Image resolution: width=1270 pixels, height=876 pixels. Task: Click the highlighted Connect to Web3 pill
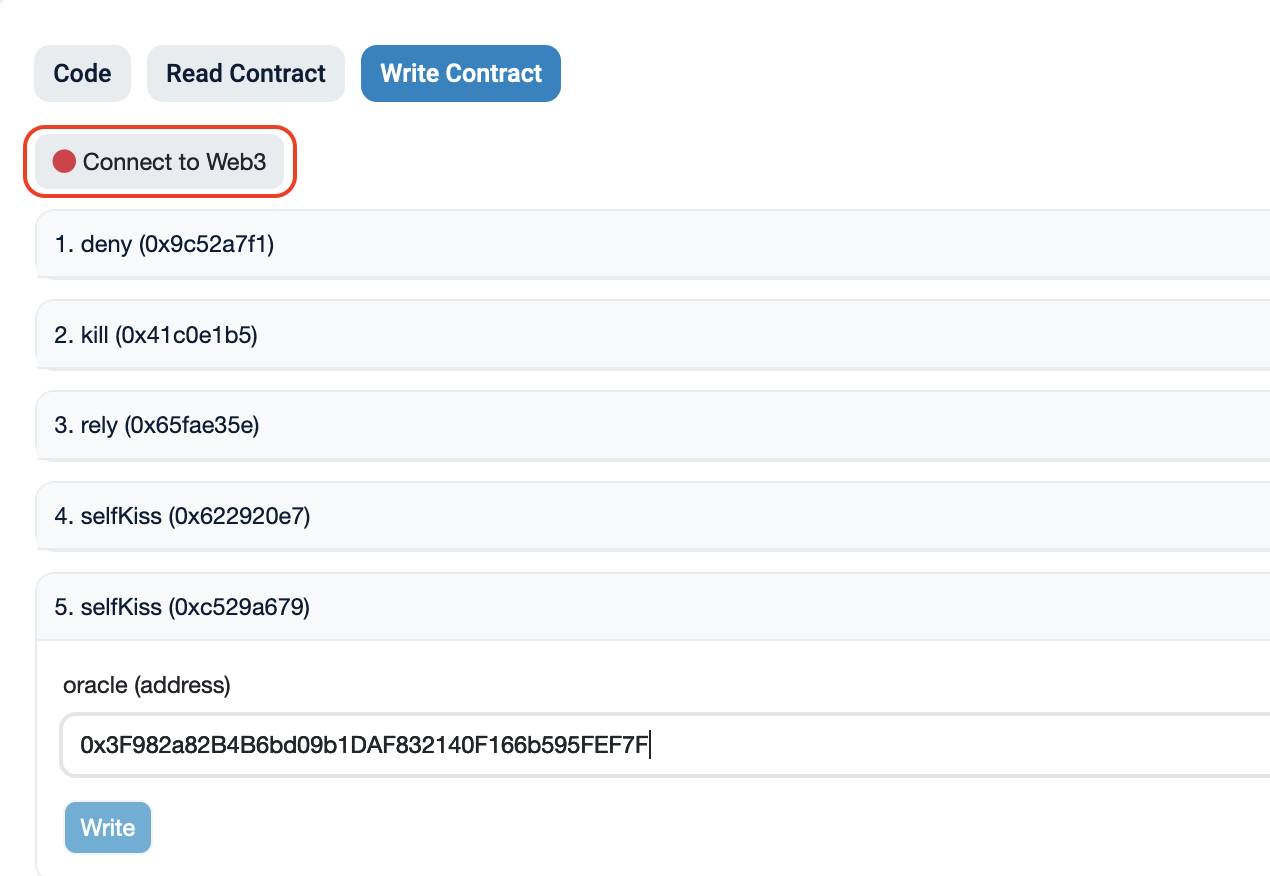160,161
